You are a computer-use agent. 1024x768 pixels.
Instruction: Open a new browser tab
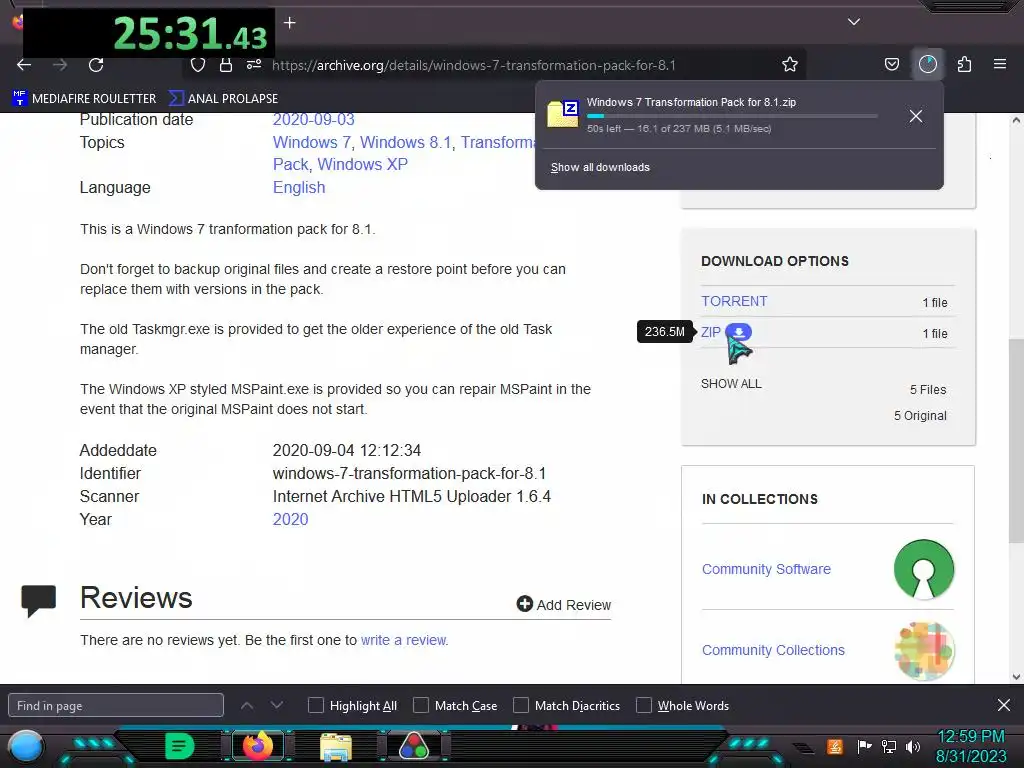point(290,23)
